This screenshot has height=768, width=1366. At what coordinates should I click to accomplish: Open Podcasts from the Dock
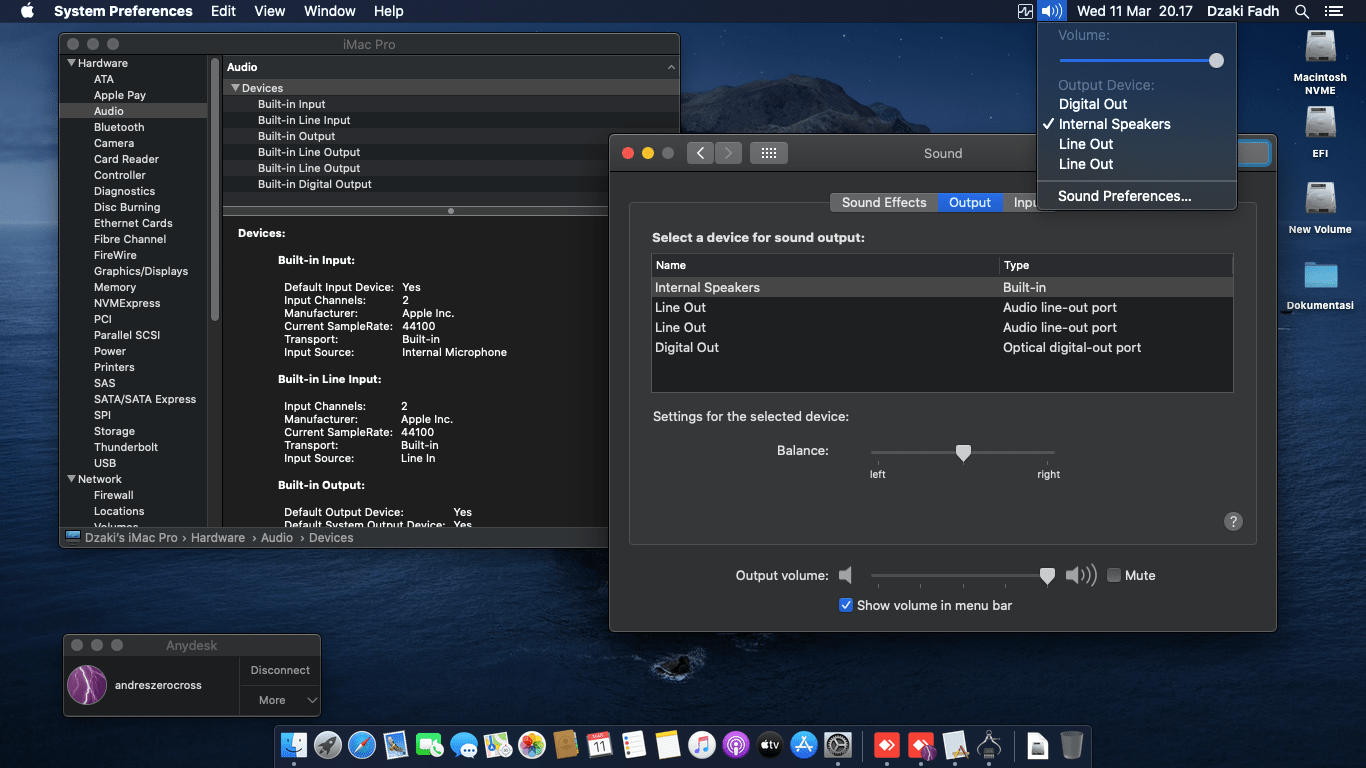(736, 744)
